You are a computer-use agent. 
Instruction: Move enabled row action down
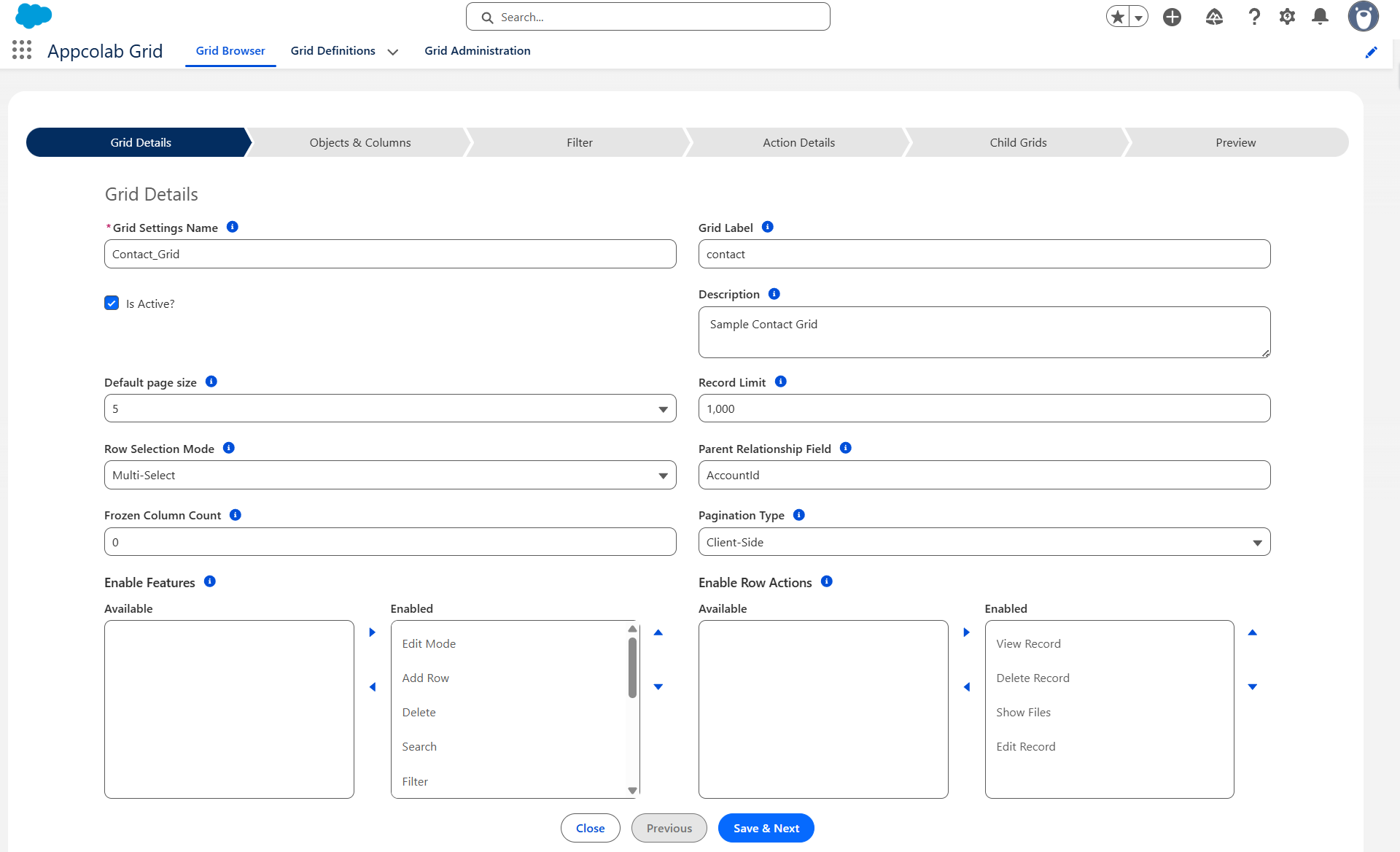[x=1253, y=687]
